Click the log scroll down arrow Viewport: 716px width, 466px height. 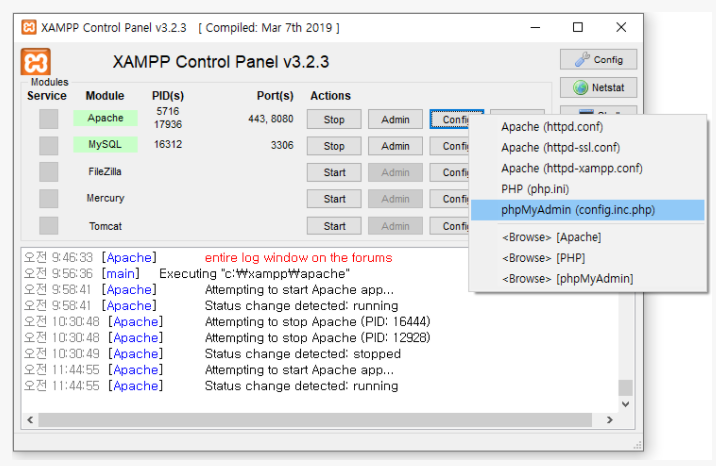[x=626, y=404]
